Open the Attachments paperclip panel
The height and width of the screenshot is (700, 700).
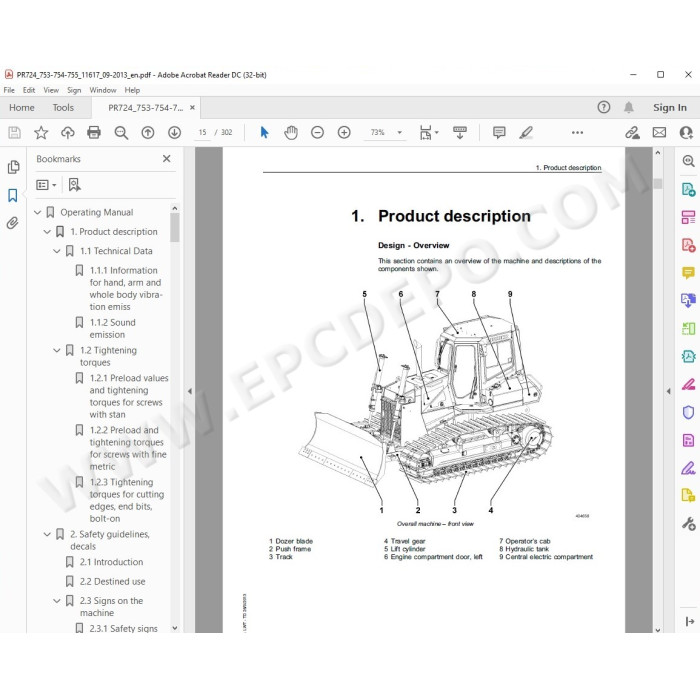tap(13, 223)
